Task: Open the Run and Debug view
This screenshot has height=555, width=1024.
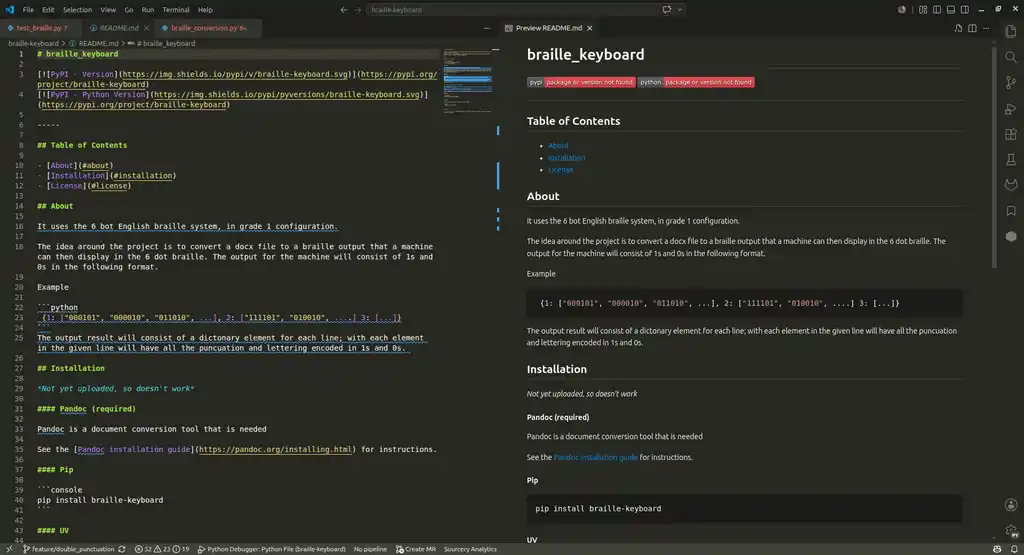Action: [x=1011, y=108]
